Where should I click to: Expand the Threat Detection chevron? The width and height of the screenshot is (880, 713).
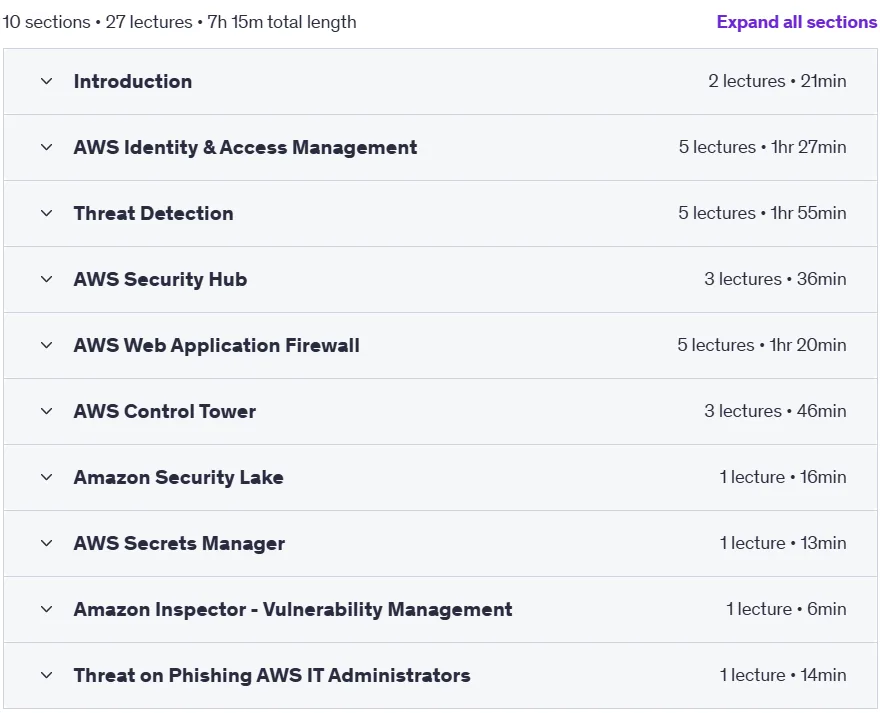tap(47, 213)
